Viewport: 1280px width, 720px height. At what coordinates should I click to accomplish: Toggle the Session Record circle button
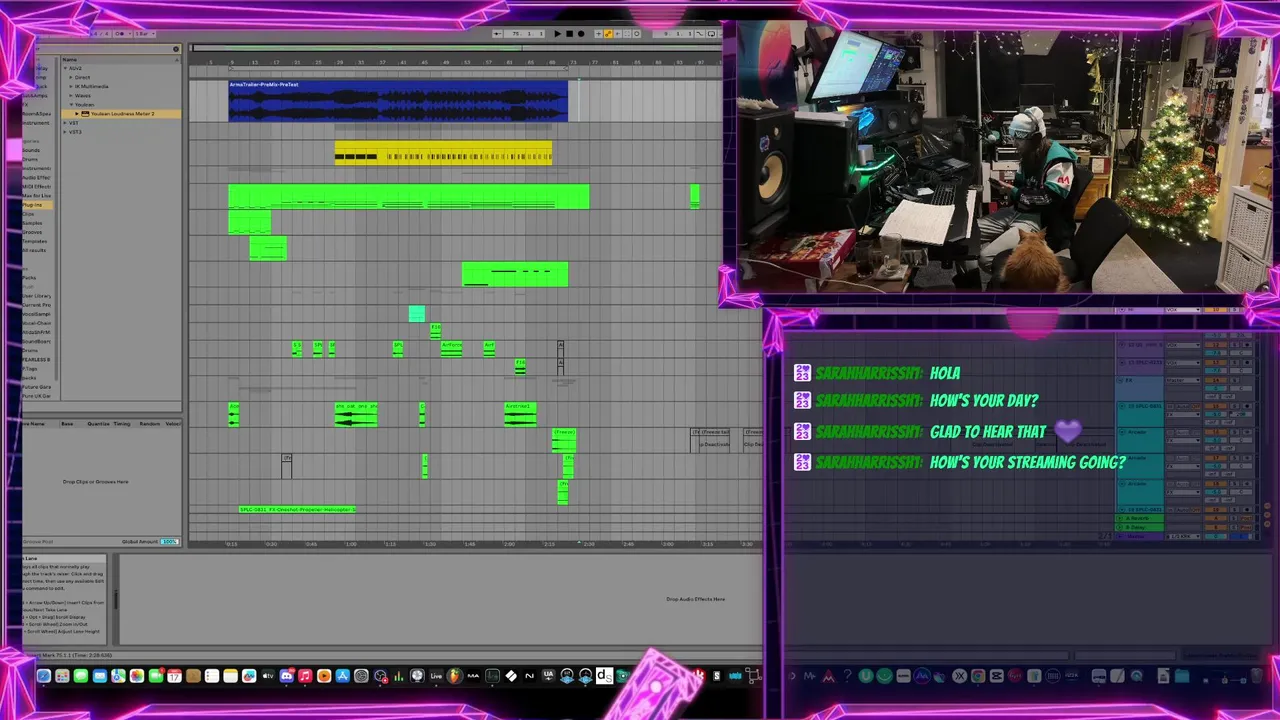(637, 34)
